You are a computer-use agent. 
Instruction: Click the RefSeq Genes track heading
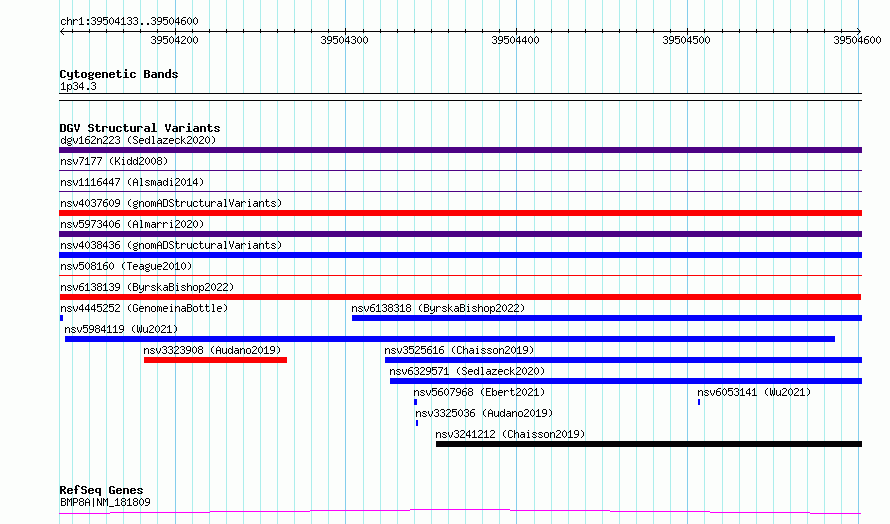tap(101, 490)
